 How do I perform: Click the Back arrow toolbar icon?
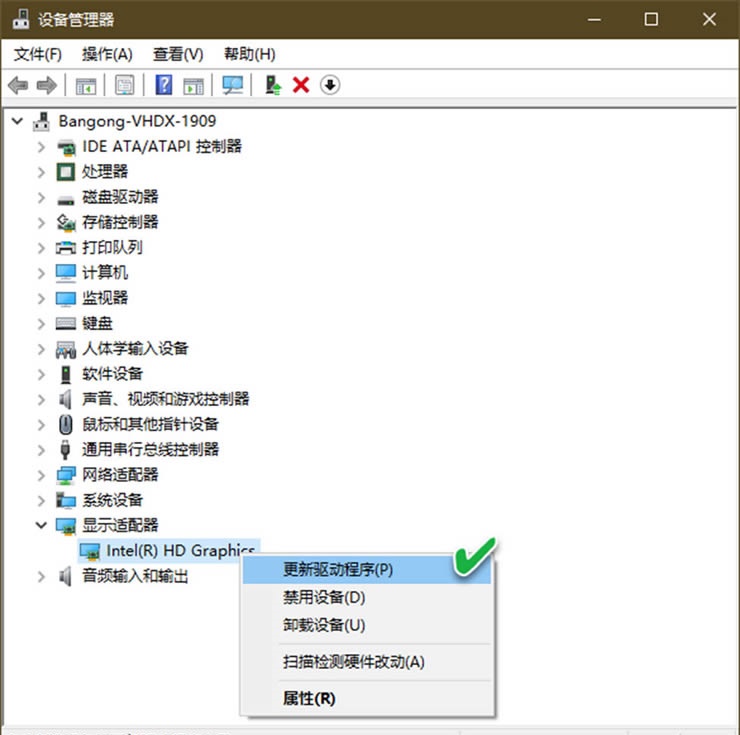point(18,85)
